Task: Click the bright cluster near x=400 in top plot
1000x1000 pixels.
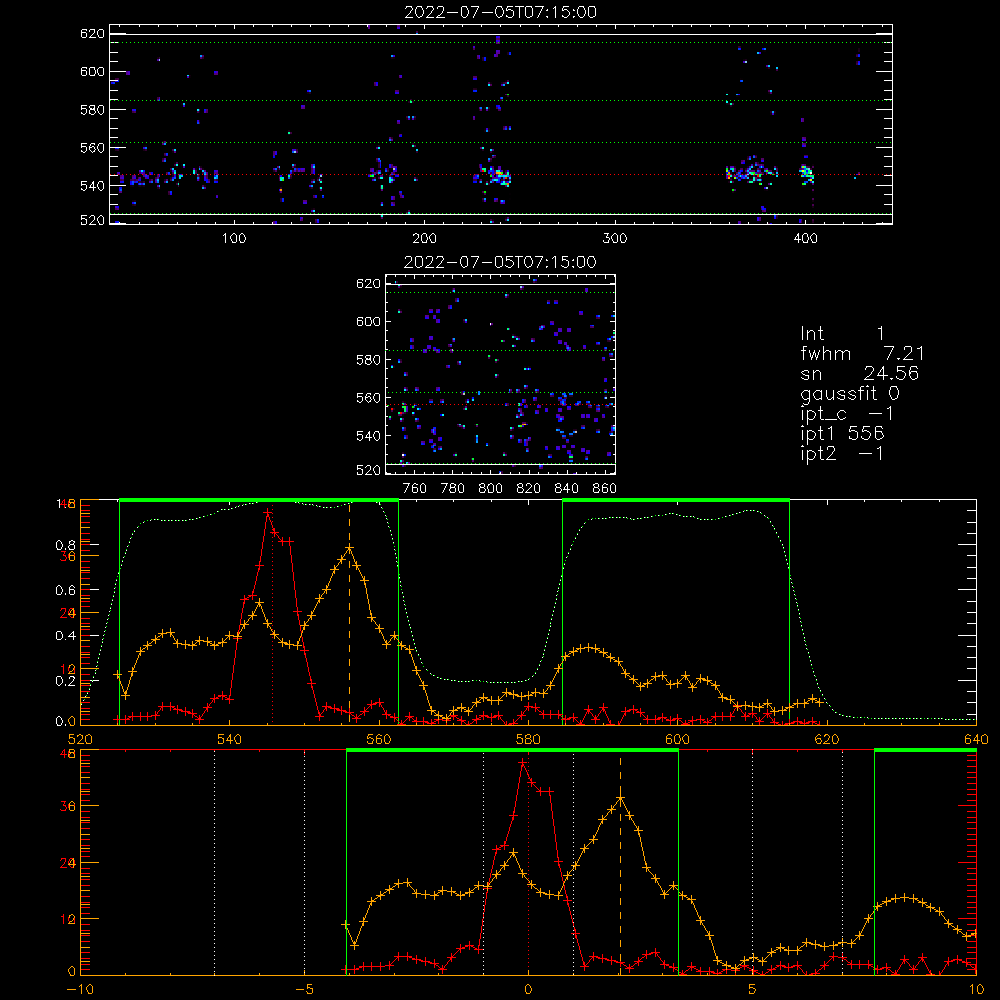Action: [x=807, y=173]
